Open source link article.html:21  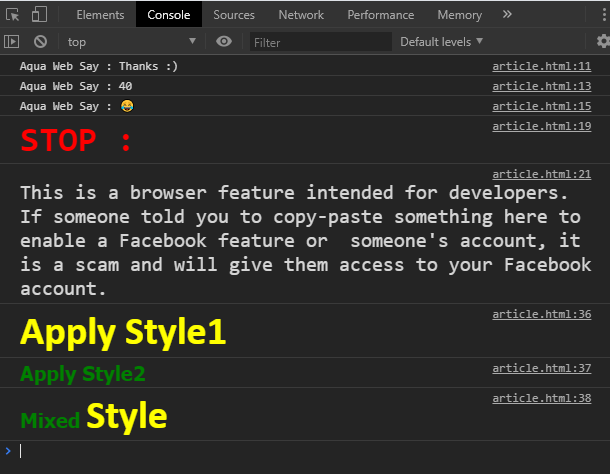[x=542, y=174]
